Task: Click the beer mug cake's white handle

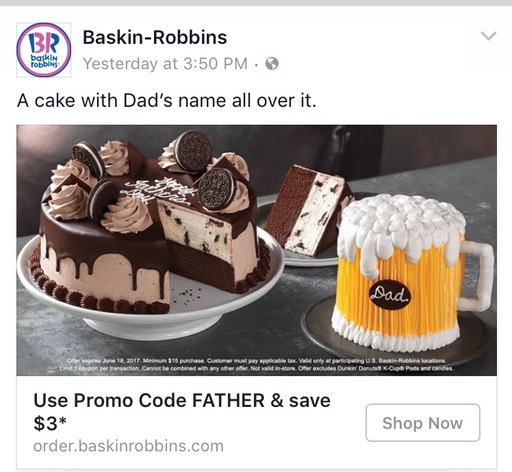Action: coord(477,276)
